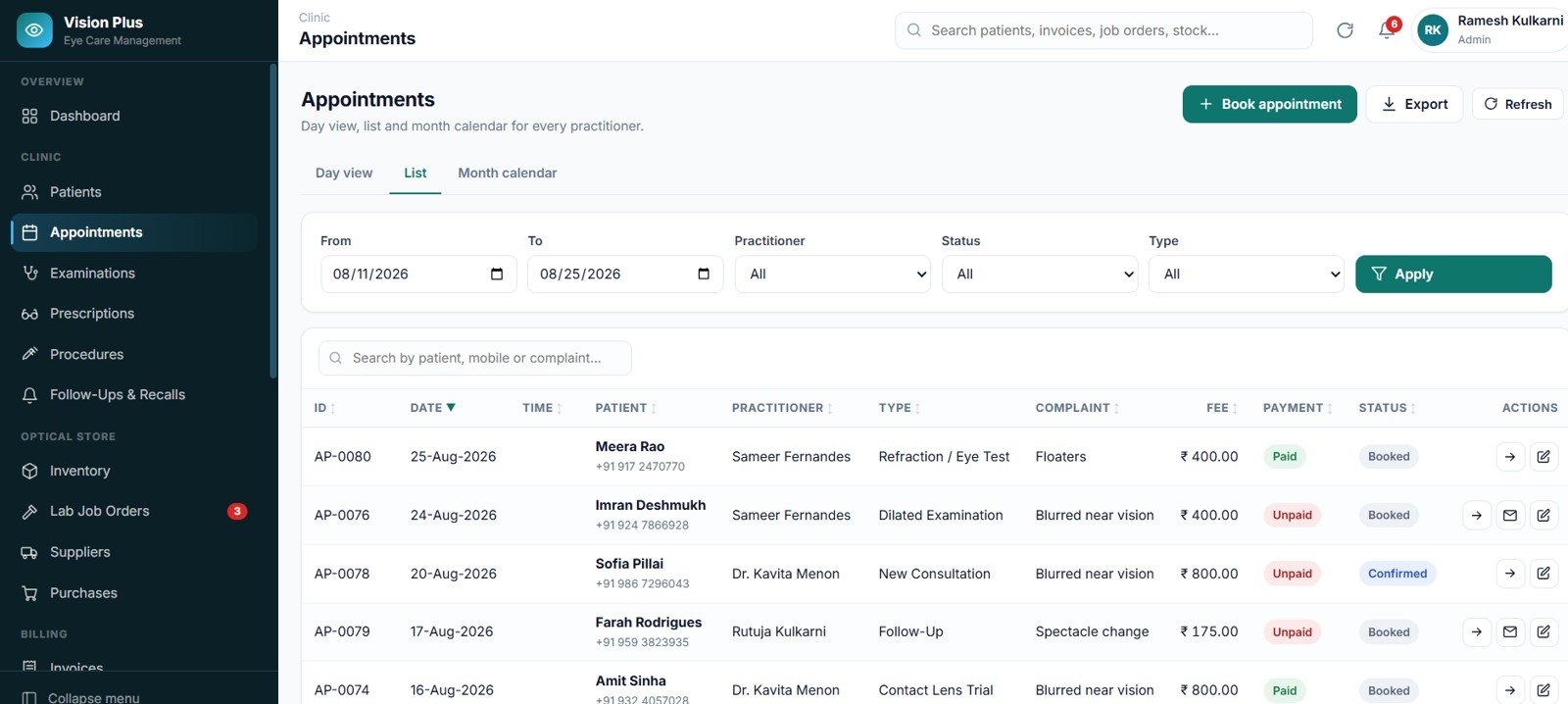
Task: Open Prescriptions from the sidebar
Action: (134, 314)
